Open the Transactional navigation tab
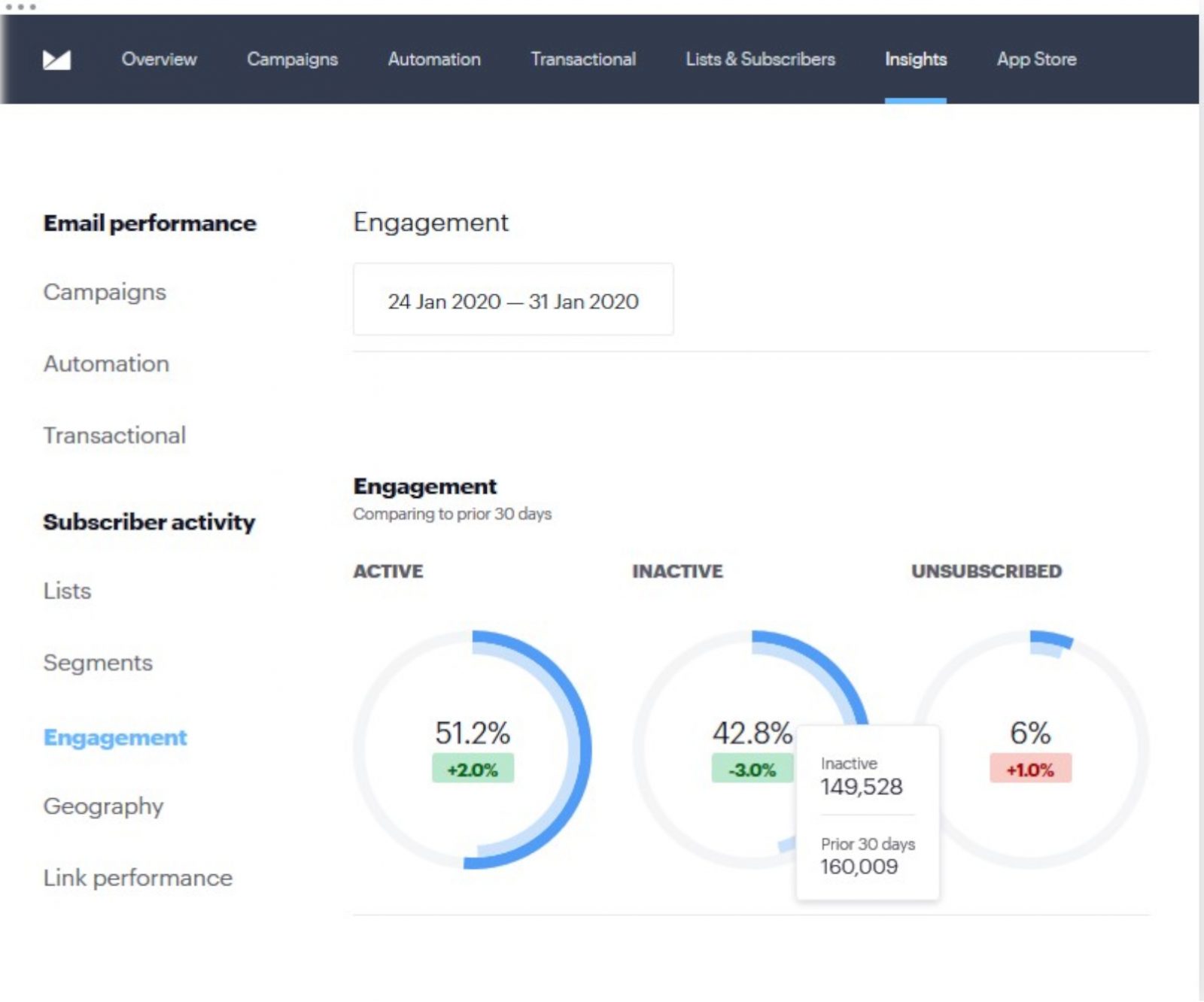 coord(583,59)
